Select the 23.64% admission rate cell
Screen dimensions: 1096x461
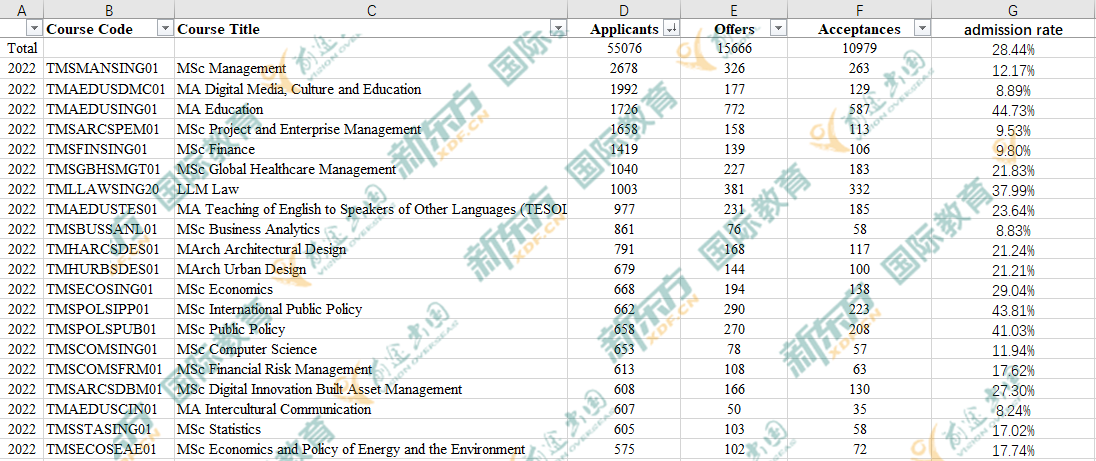click(1014, 210)
